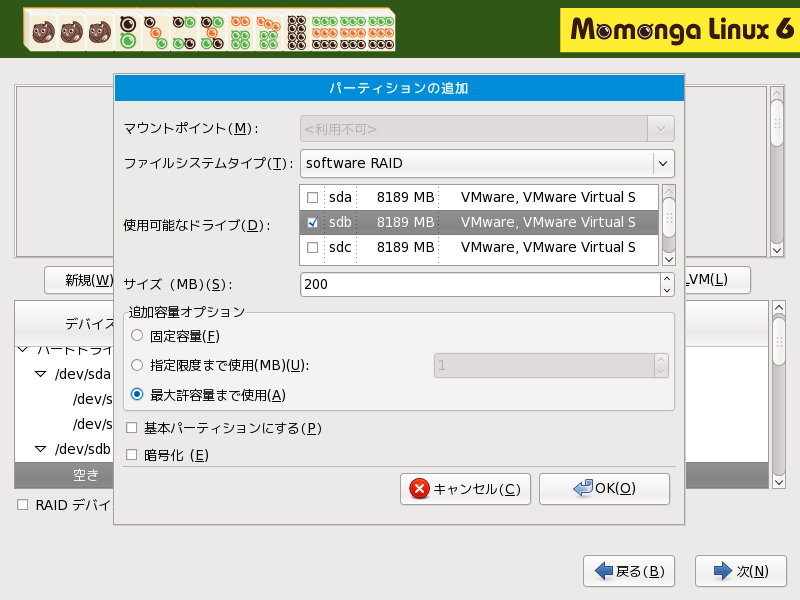Click the LVM(L) button behind the dialog

click(717, 280)
